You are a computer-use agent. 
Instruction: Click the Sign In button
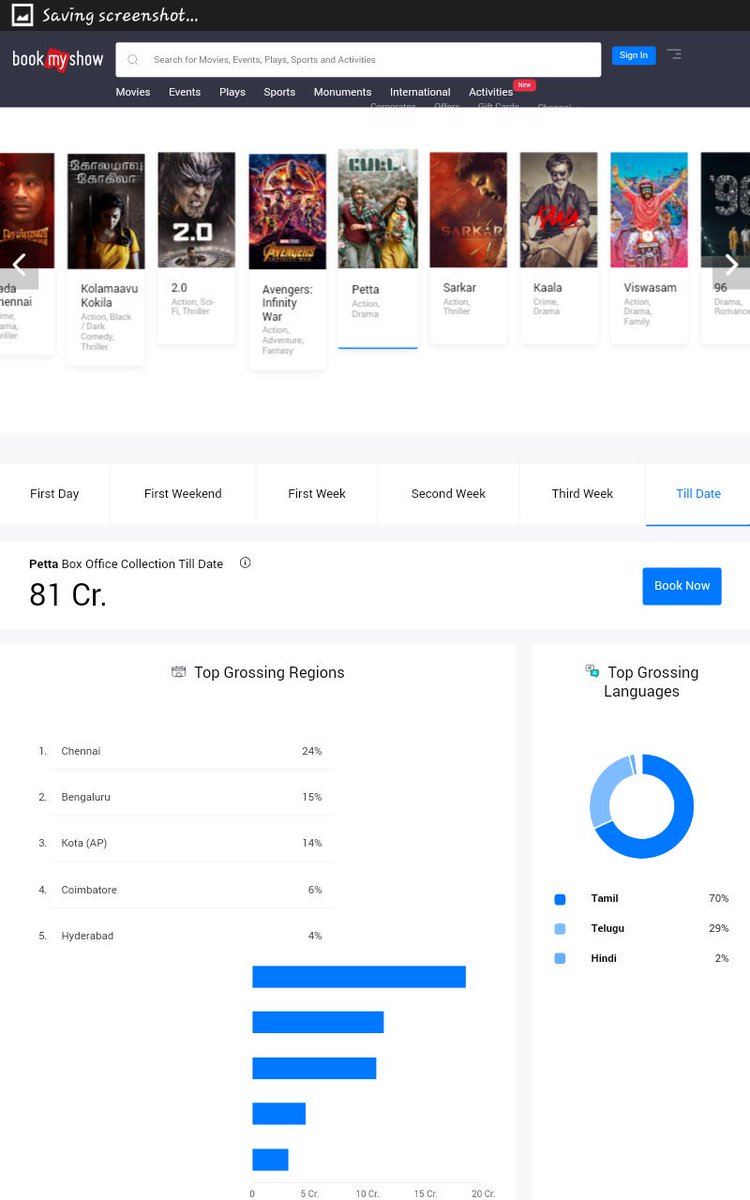tap(633, 55)
